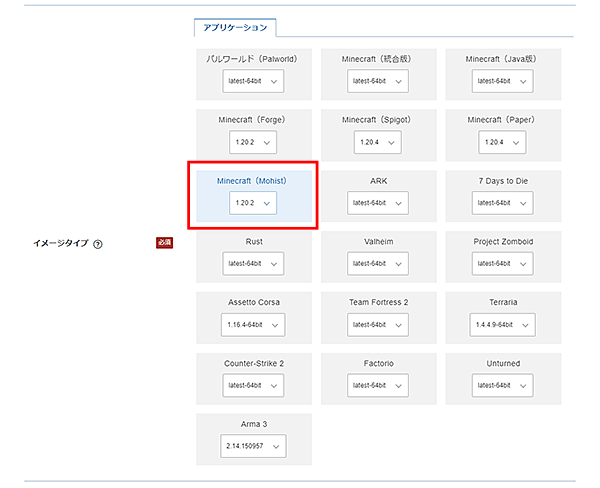Screen dimensions: 600x488
Task: Select the パルワールド (Palworld) image title
Action: [252, 59]
